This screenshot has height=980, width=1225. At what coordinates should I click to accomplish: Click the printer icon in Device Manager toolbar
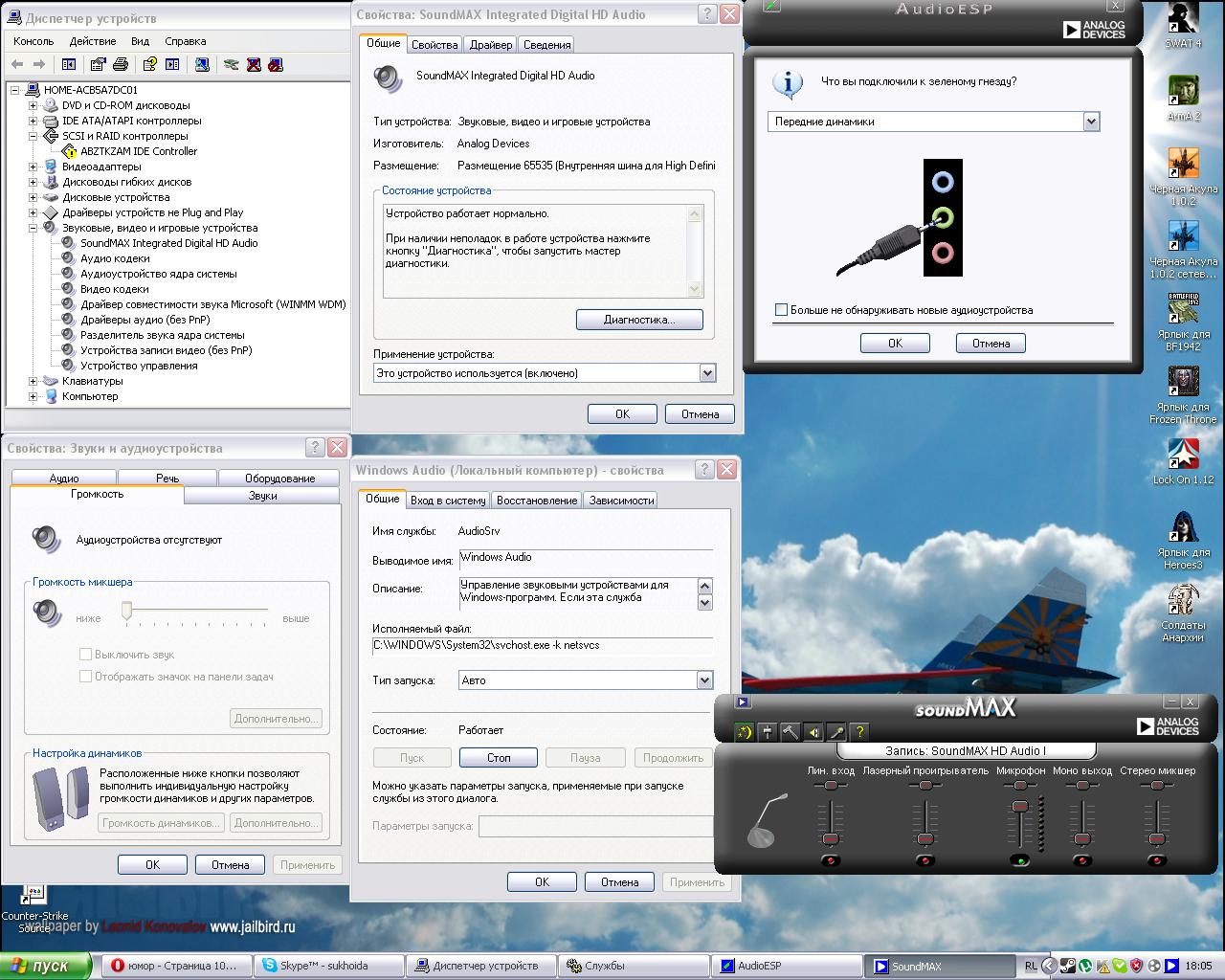121,64
